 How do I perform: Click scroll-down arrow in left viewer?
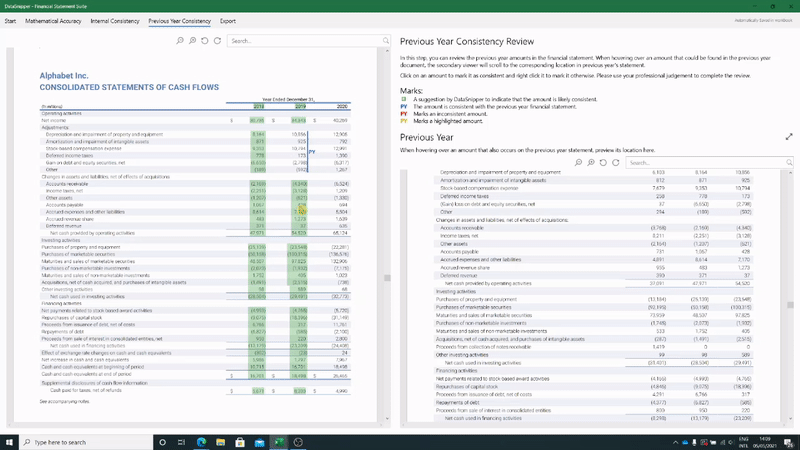[x=387, y=419]
